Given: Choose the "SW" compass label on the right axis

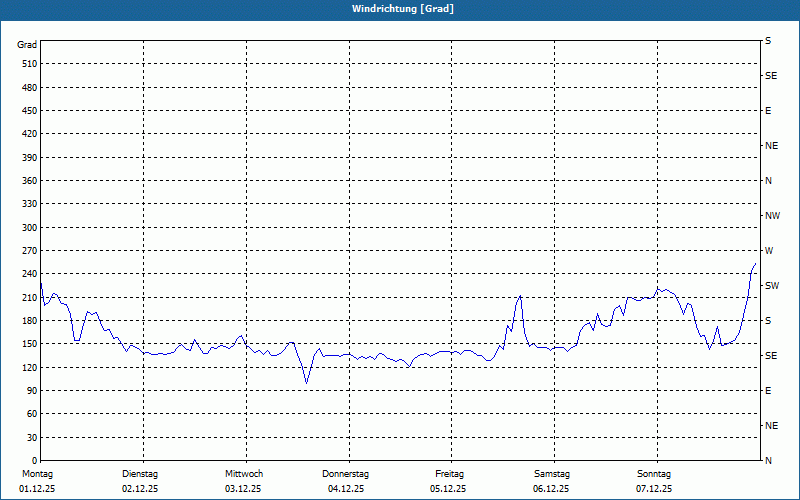Looking at the screenshot, I should pyautogui.click(x=771, y=286).
